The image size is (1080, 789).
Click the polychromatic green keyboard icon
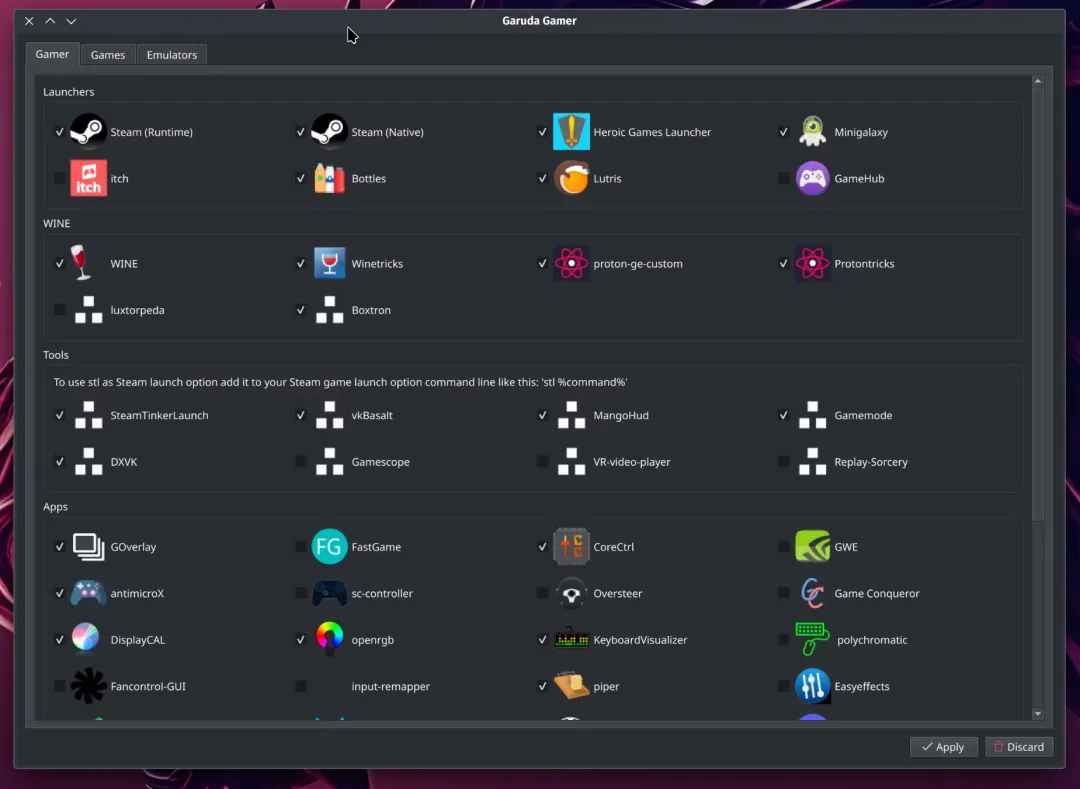click(x=812, y=639)
